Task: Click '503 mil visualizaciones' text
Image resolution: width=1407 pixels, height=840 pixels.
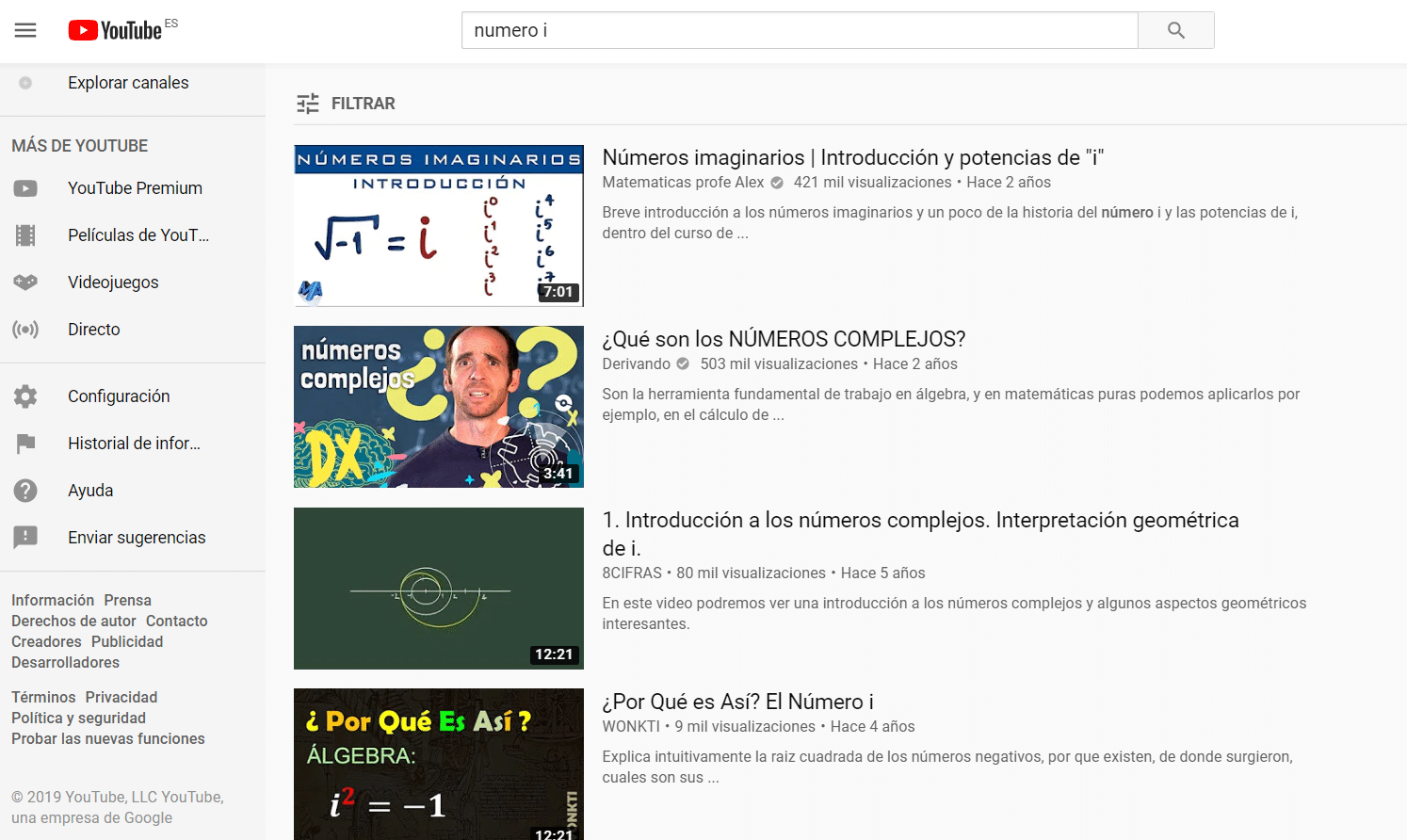Action: (x=779, y=364)
